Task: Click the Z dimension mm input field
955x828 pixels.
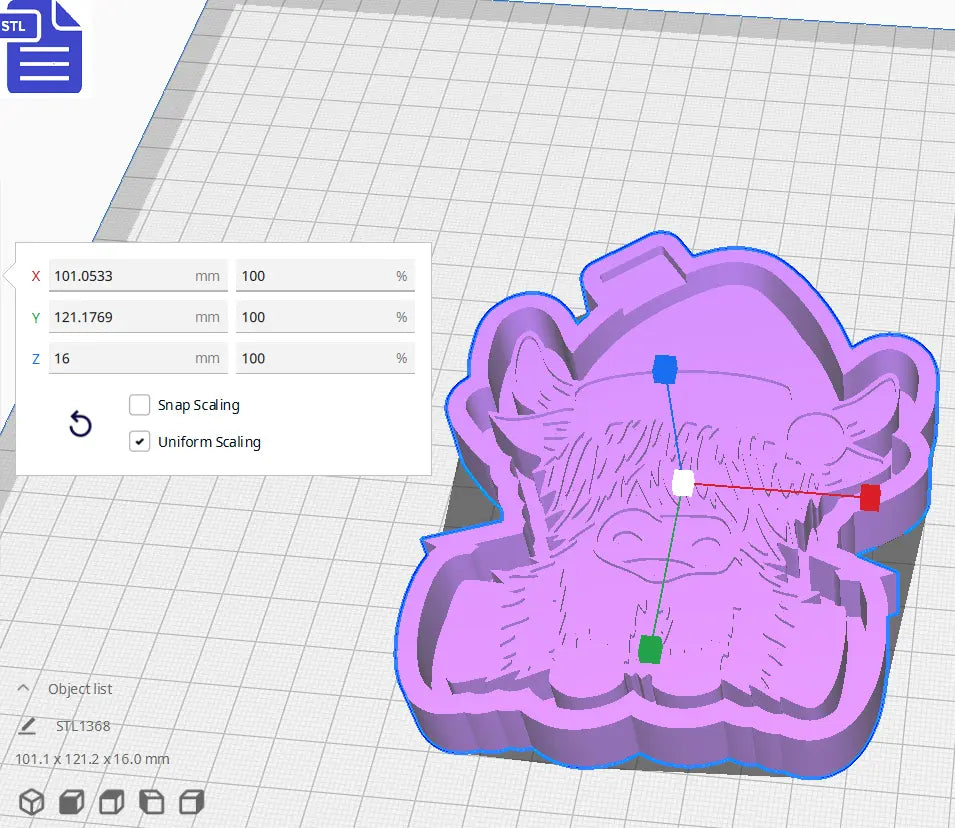Action: click(137, 358)
